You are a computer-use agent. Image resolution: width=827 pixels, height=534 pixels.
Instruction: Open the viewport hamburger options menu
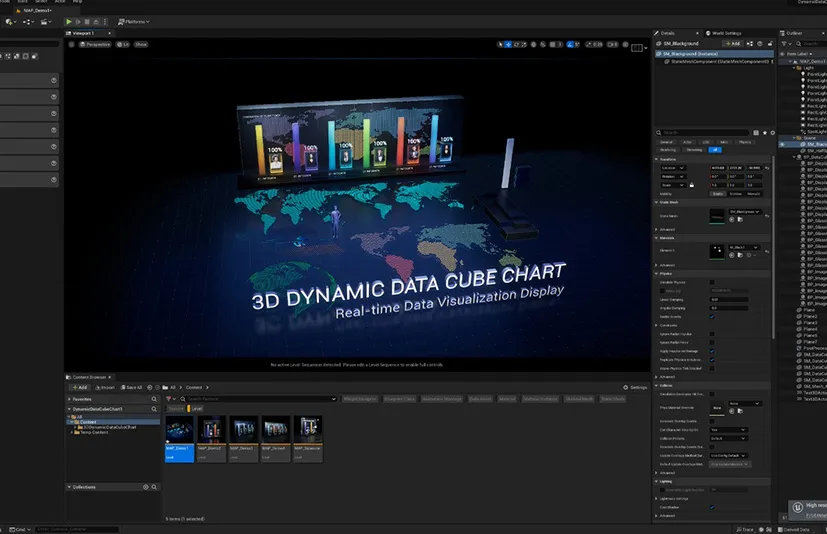click(x=71, y=44)
